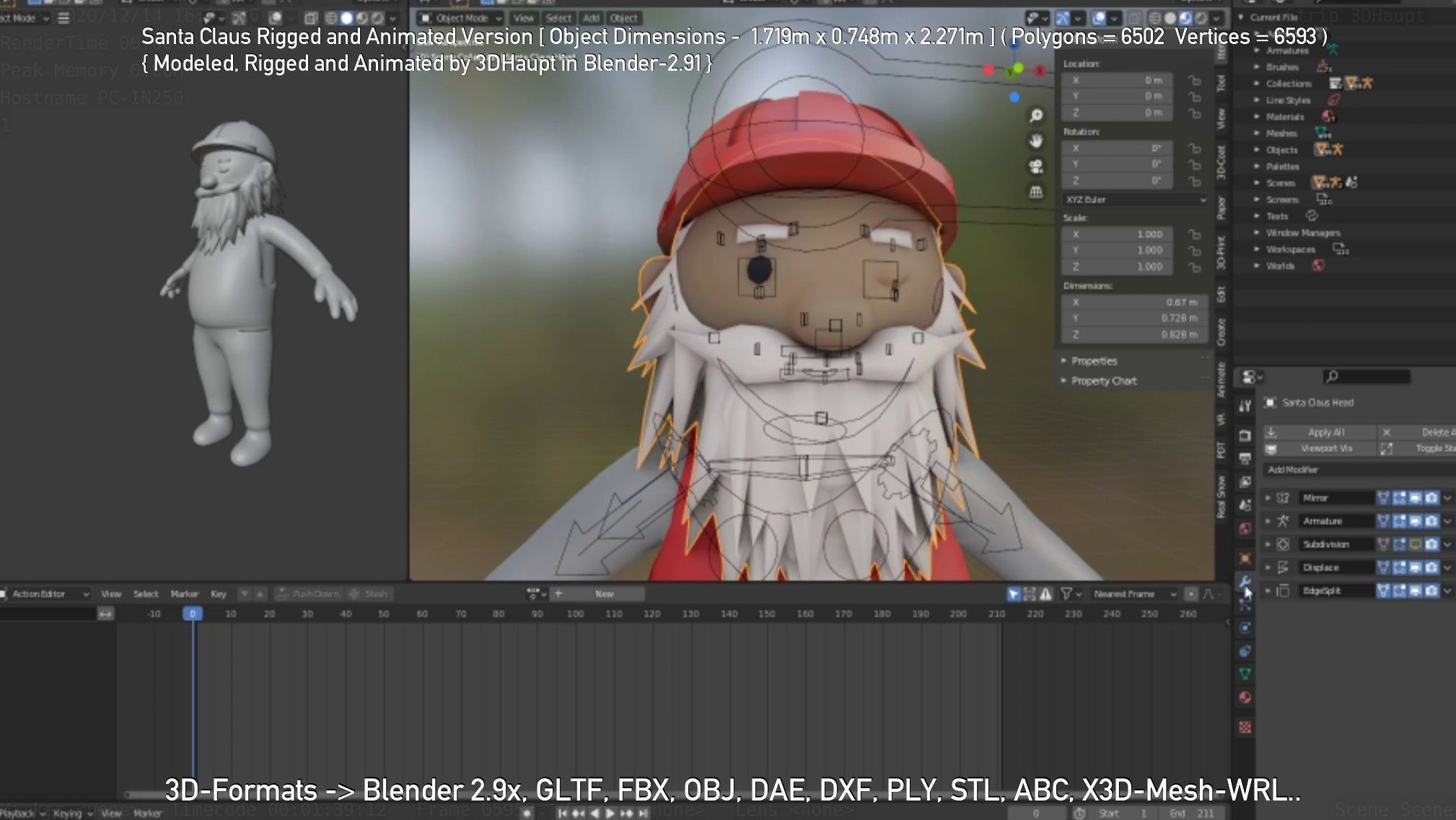Open the Object properties tab icon
Screen dimensions: 1456x820
1245,558
